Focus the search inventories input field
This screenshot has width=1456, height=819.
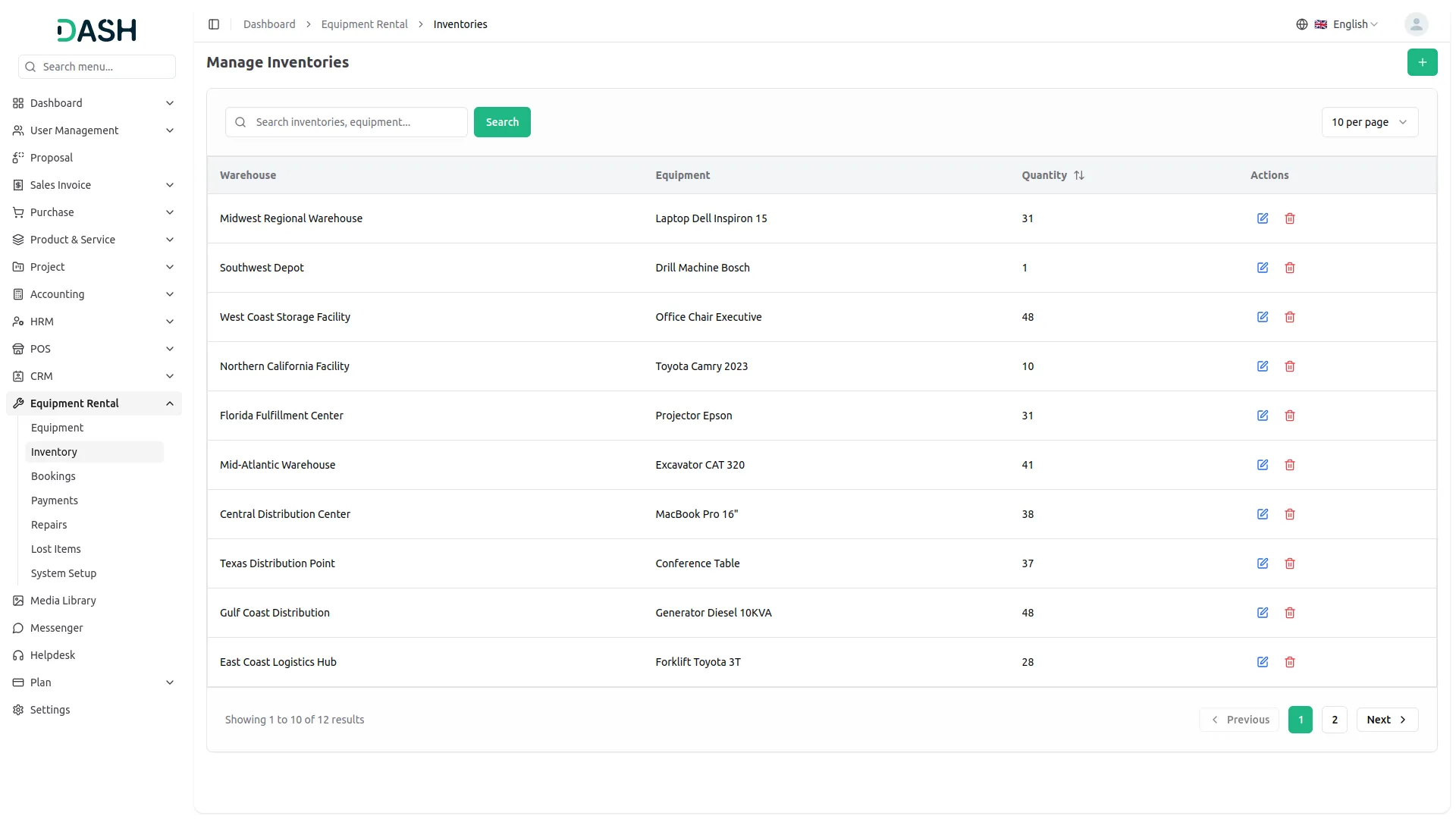point(356,122)
